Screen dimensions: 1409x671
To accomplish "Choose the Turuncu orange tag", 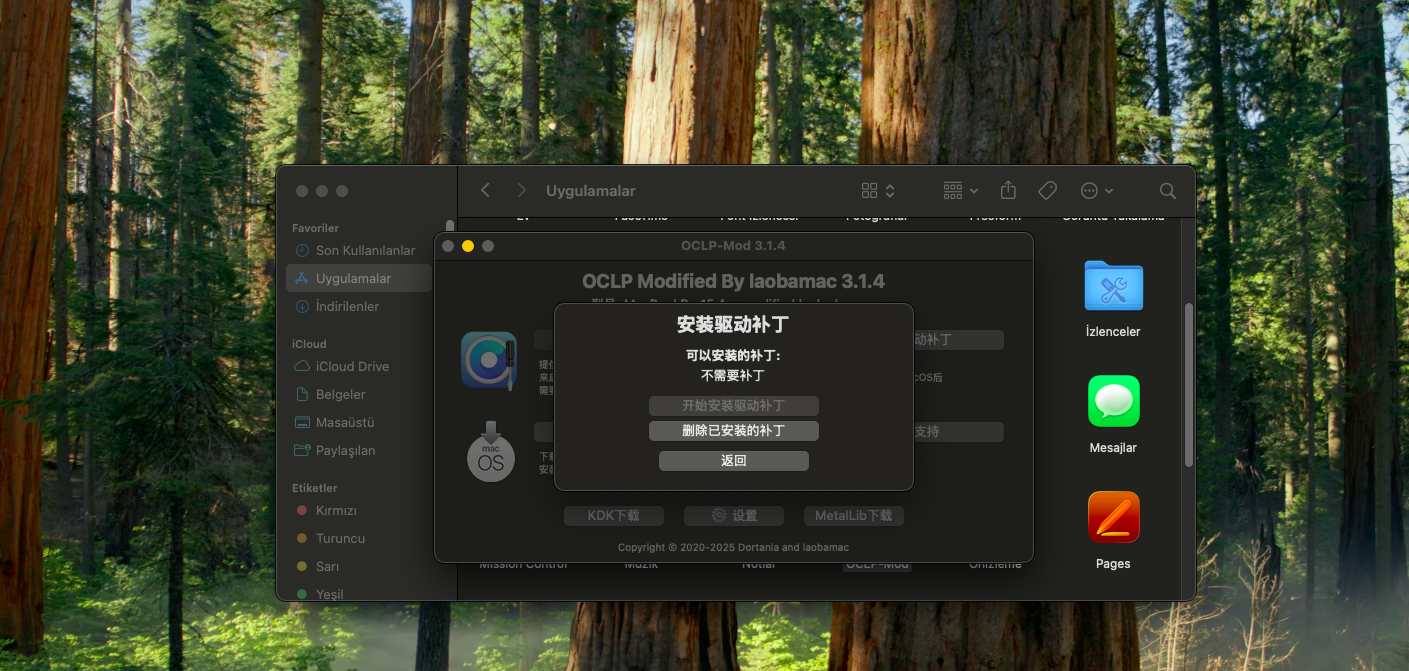I will (340, 539).
